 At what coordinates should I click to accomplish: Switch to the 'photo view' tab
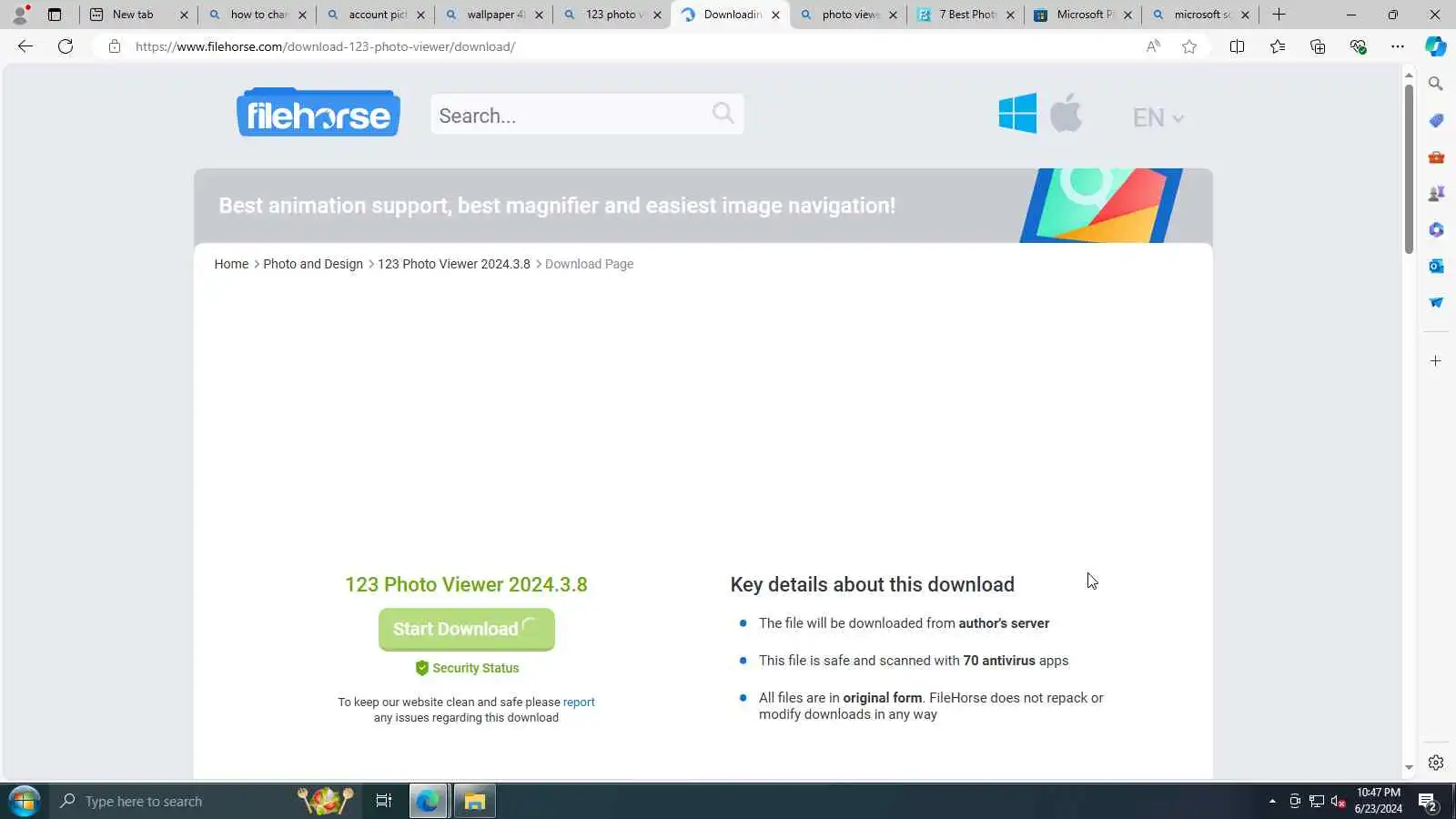point(847,15)
